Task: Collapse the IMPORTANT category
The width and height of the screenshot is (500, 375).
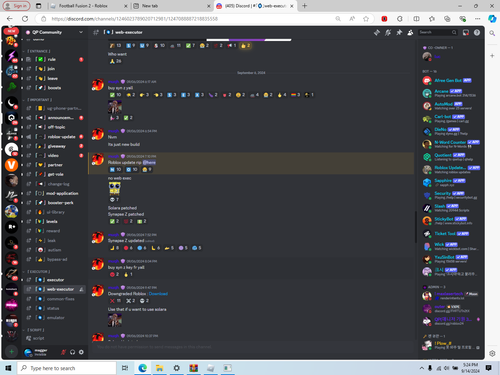Action: point(38,100)
